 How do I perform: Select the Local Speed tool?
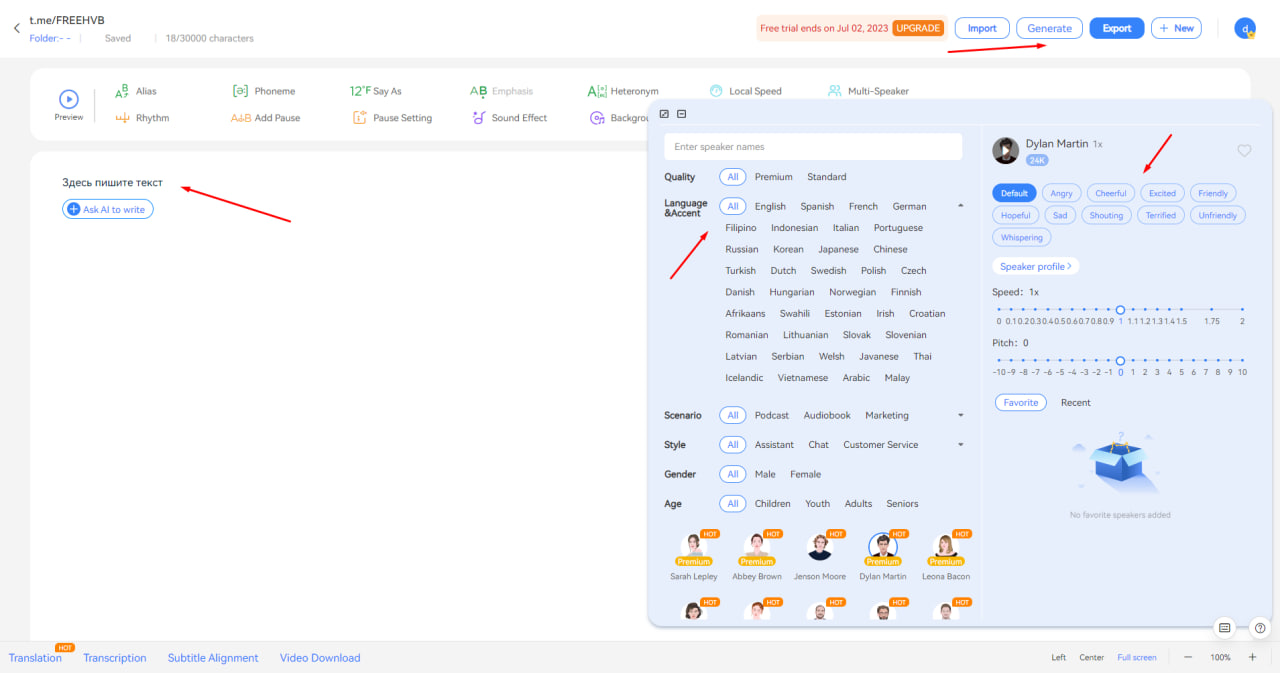pos(745,91)
